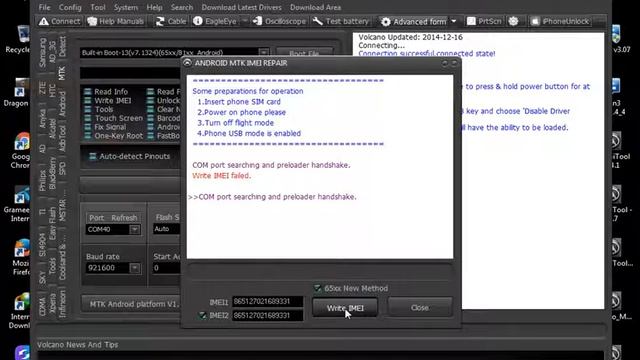Click 'Write IMEI failed.' log text

(x=222, y=176)
